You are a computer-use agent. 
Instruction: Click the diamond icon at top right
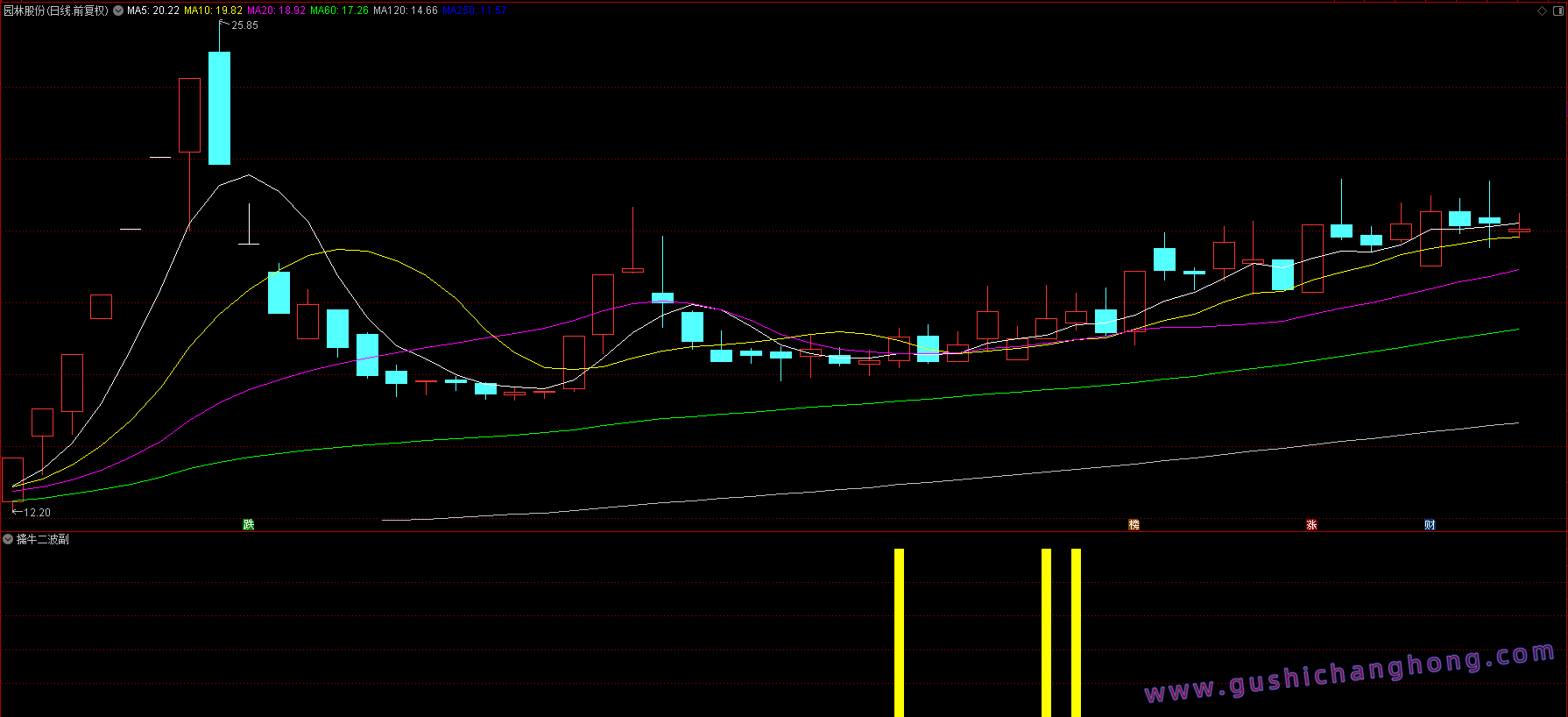(x=1542, y=11)
